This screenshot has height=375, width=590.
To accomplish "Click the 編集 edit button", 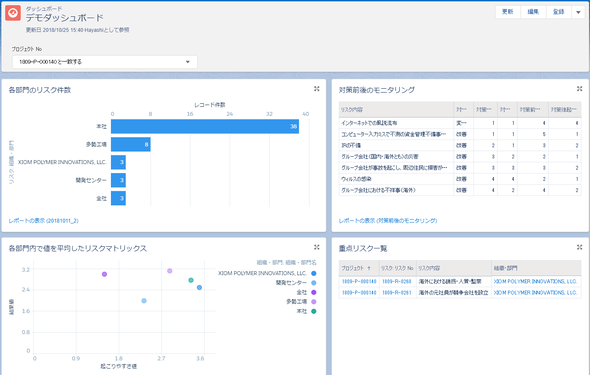I will pyautogui.click(x=533, y=12).
